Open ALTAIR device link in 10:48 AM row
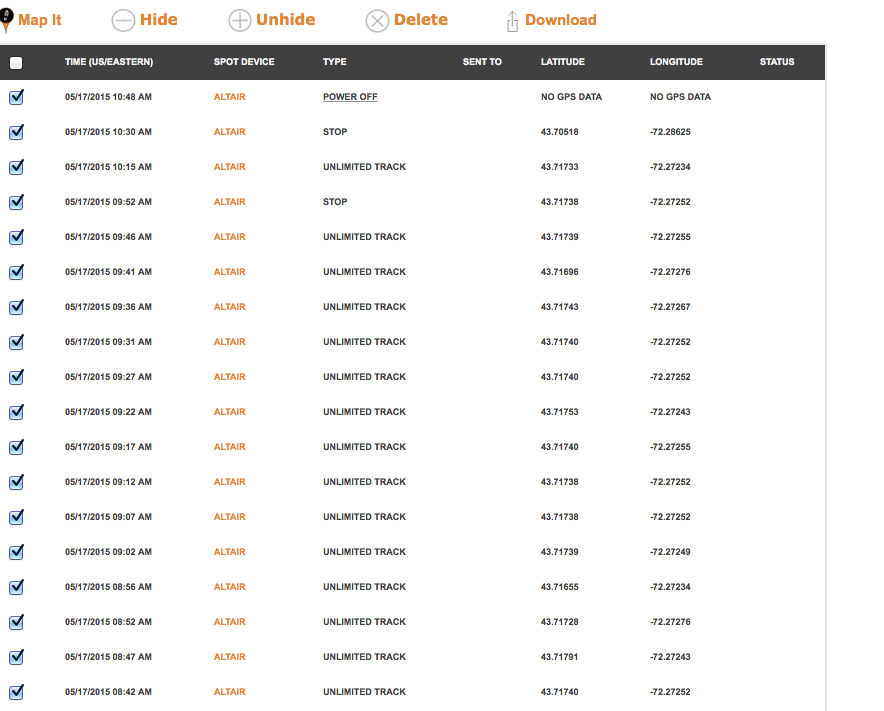 click(x=229, y=97)
